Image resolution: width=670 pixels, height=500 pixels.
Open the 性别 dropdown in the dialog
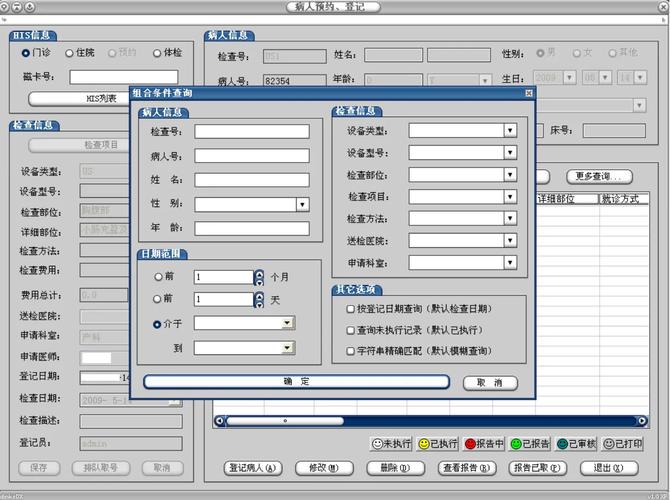[x=303, y=205]
